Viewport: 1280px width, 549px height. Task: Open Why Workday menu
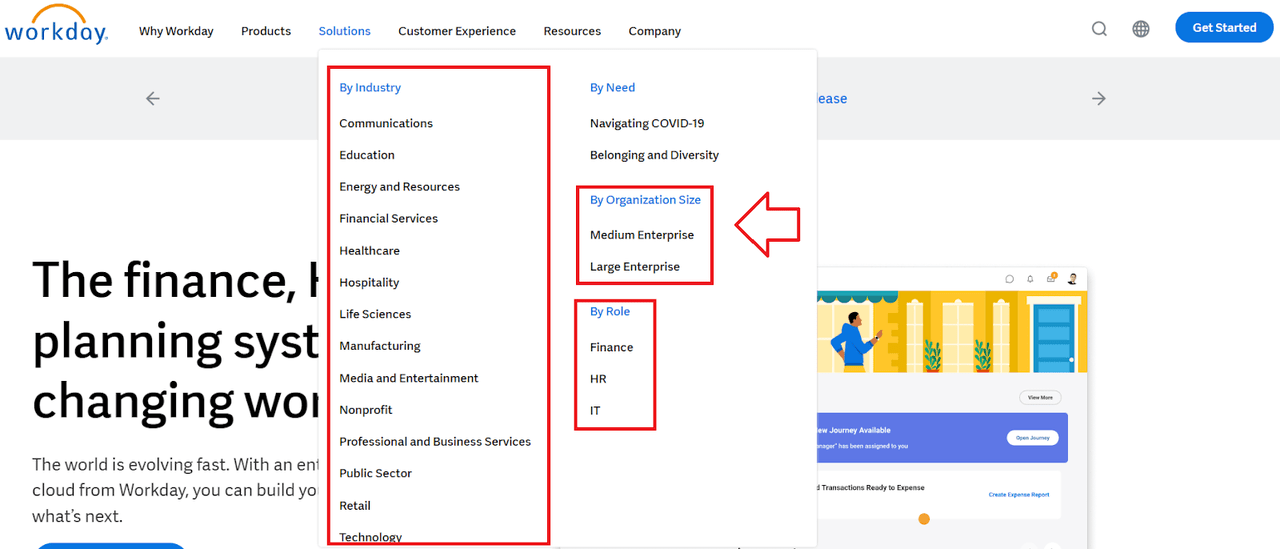pyautogui.click(x=176, y=31)
